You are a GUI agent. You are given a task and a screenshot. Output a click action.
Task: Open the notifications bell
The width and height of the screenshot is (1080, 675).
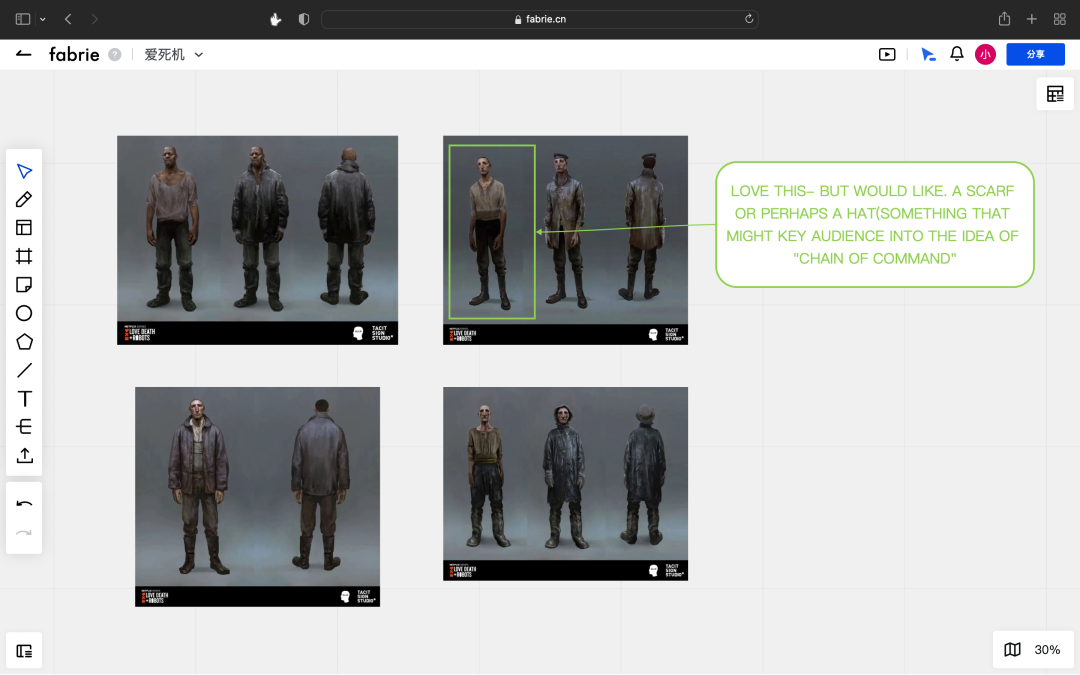point(957,54)
